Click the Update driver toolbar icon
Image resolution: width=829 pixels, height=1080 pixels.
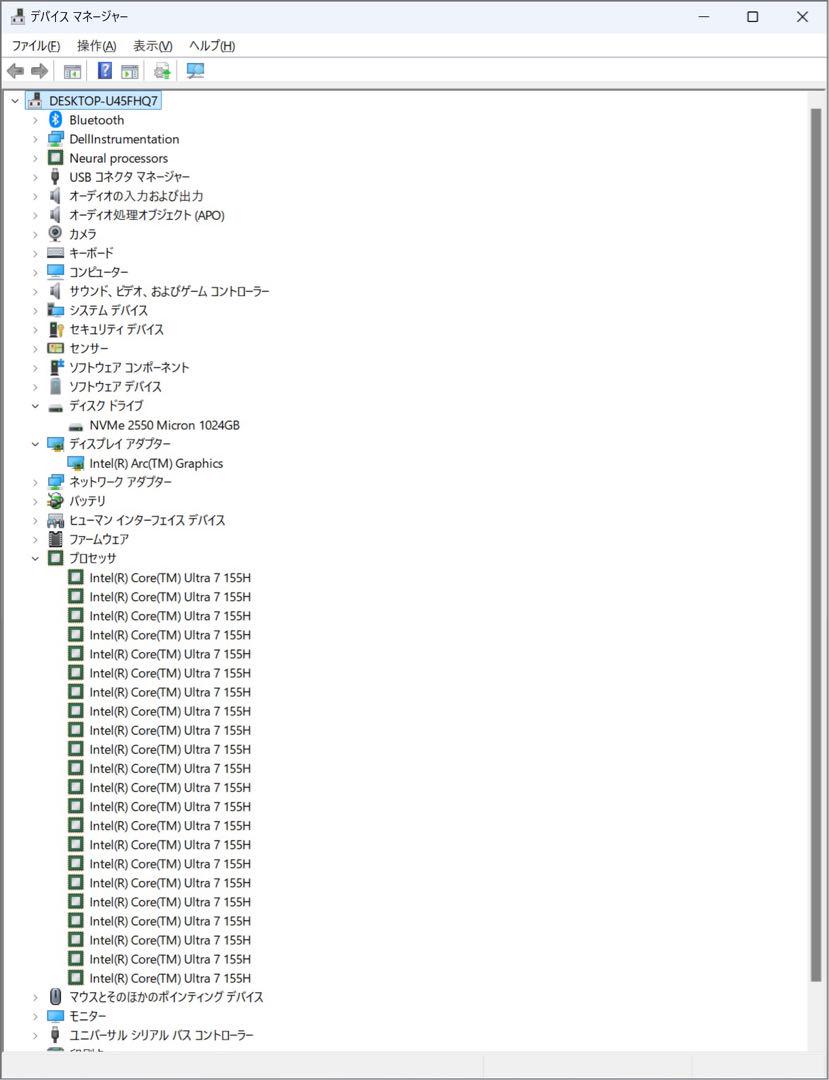click(162, 71)
